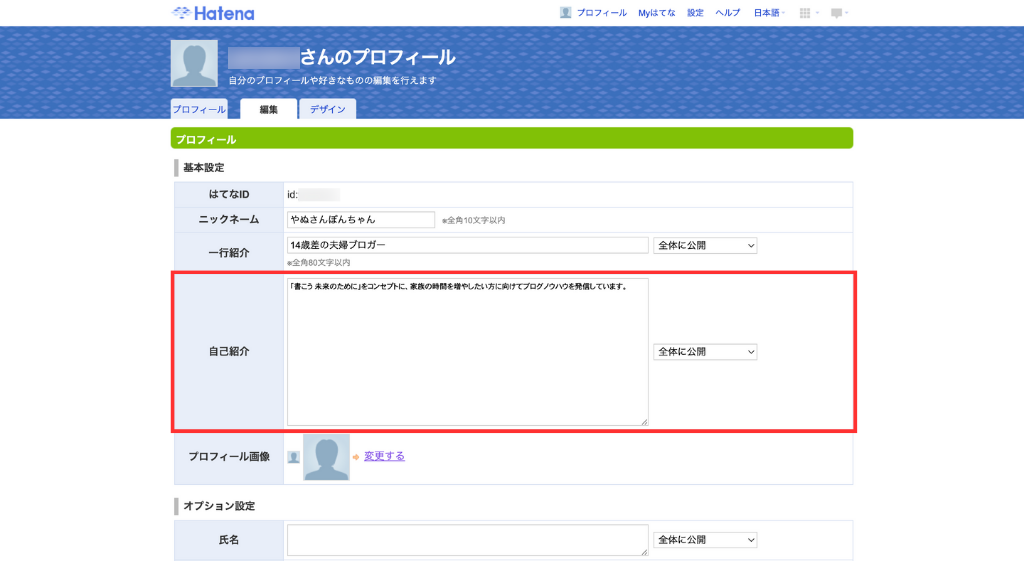
Task: Click the オプション設定 section heading
Action: 219,506
